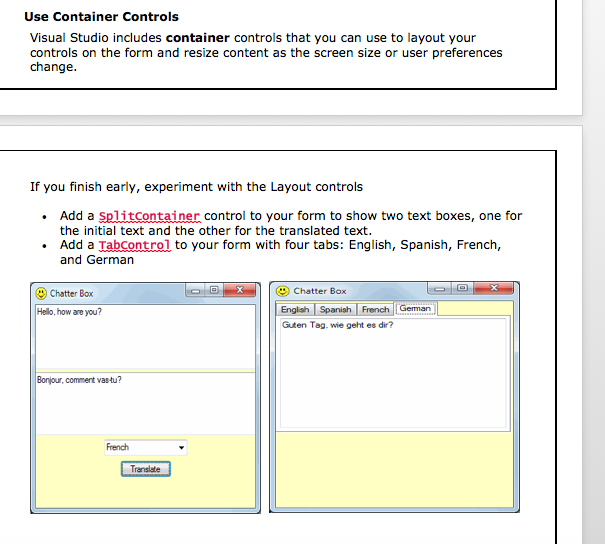Click the smiley icon in left Chatter Box window
Viewport: 605px width, 544px height.
click(41, 294)
